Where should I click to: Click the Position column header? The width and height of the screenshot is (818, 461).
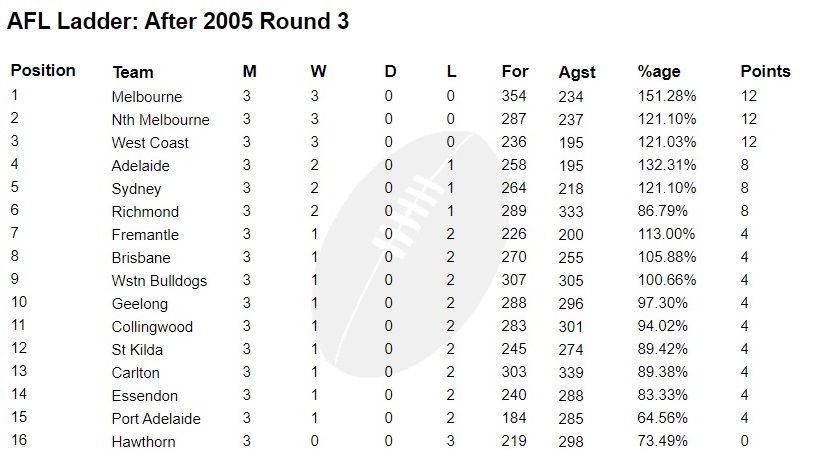coord(43,71)
